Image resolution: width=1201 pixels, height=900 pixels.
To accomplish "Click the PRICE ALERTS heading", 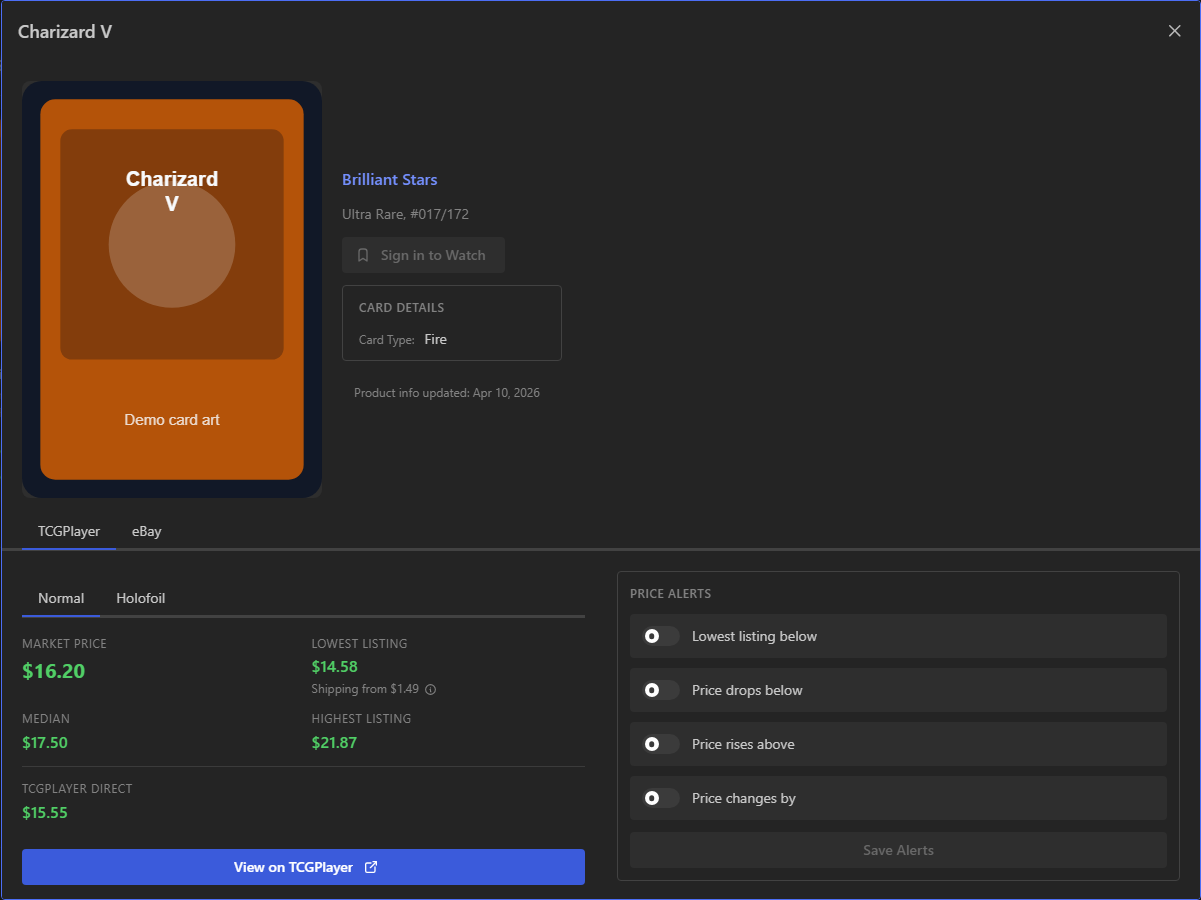I will pyautogui.click(x=671, y=594).
